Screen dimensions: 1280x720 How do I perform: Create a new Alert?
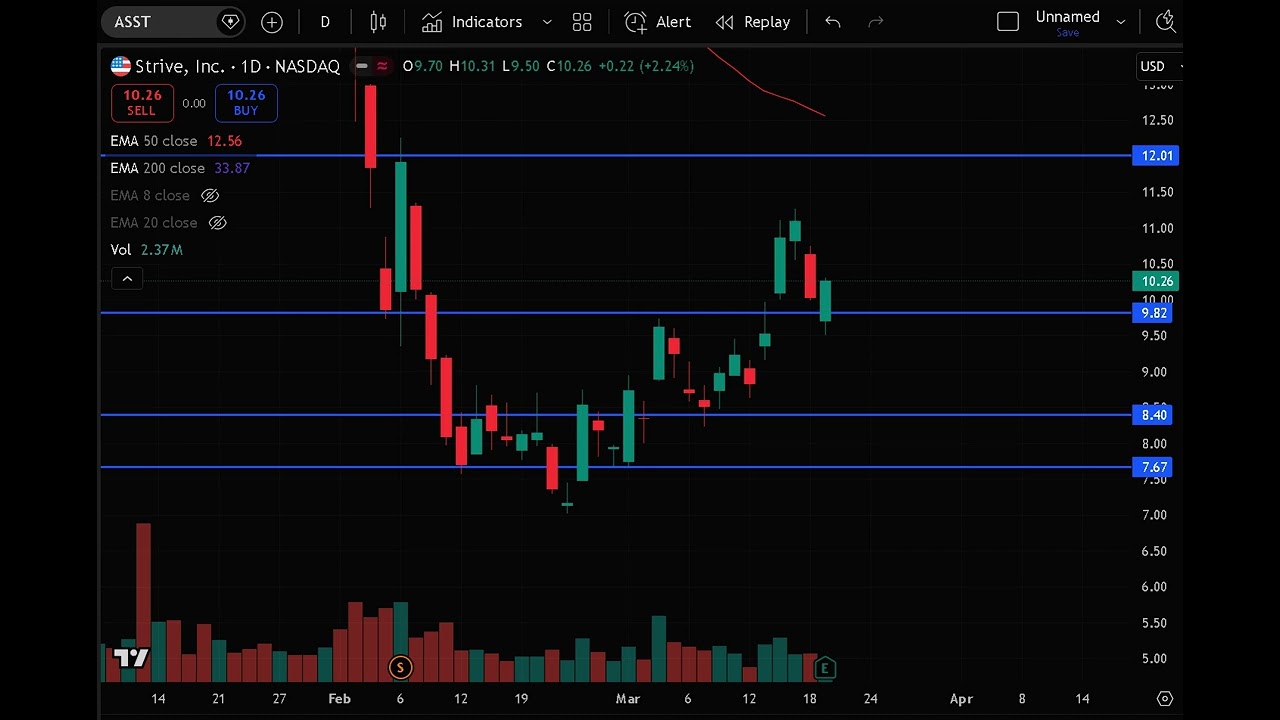tap(658, 21)
